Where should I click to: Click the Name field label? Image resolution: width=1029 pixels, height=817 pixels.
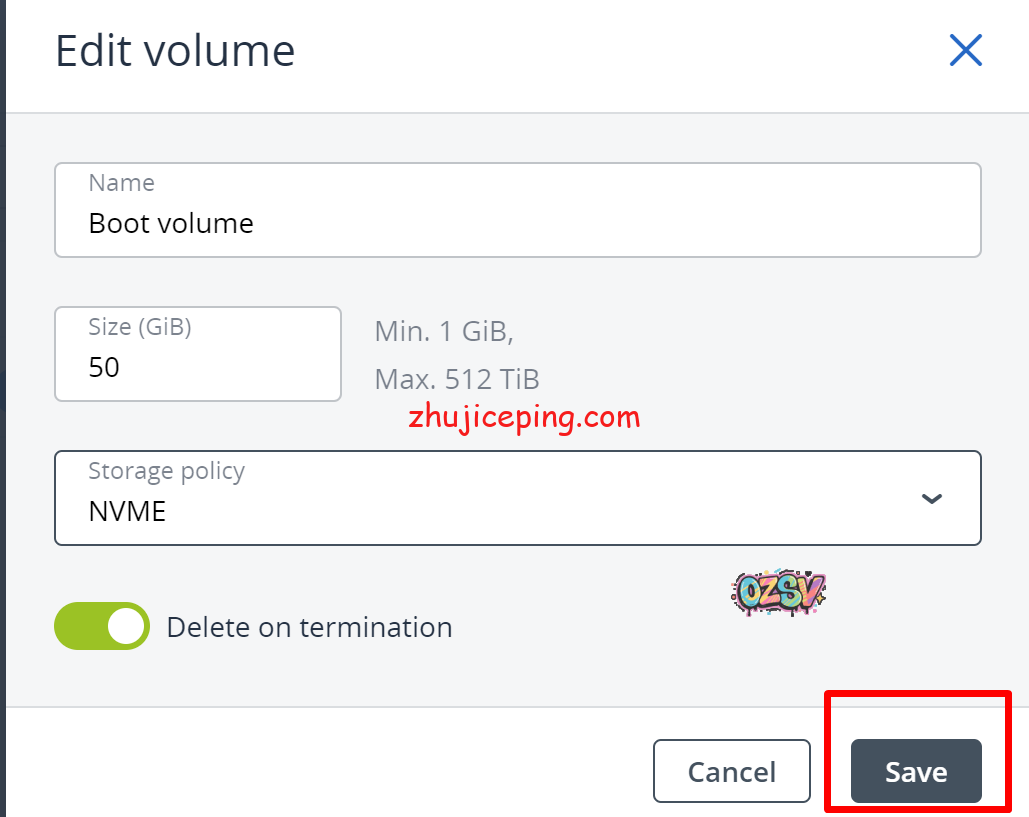point(121,183)
